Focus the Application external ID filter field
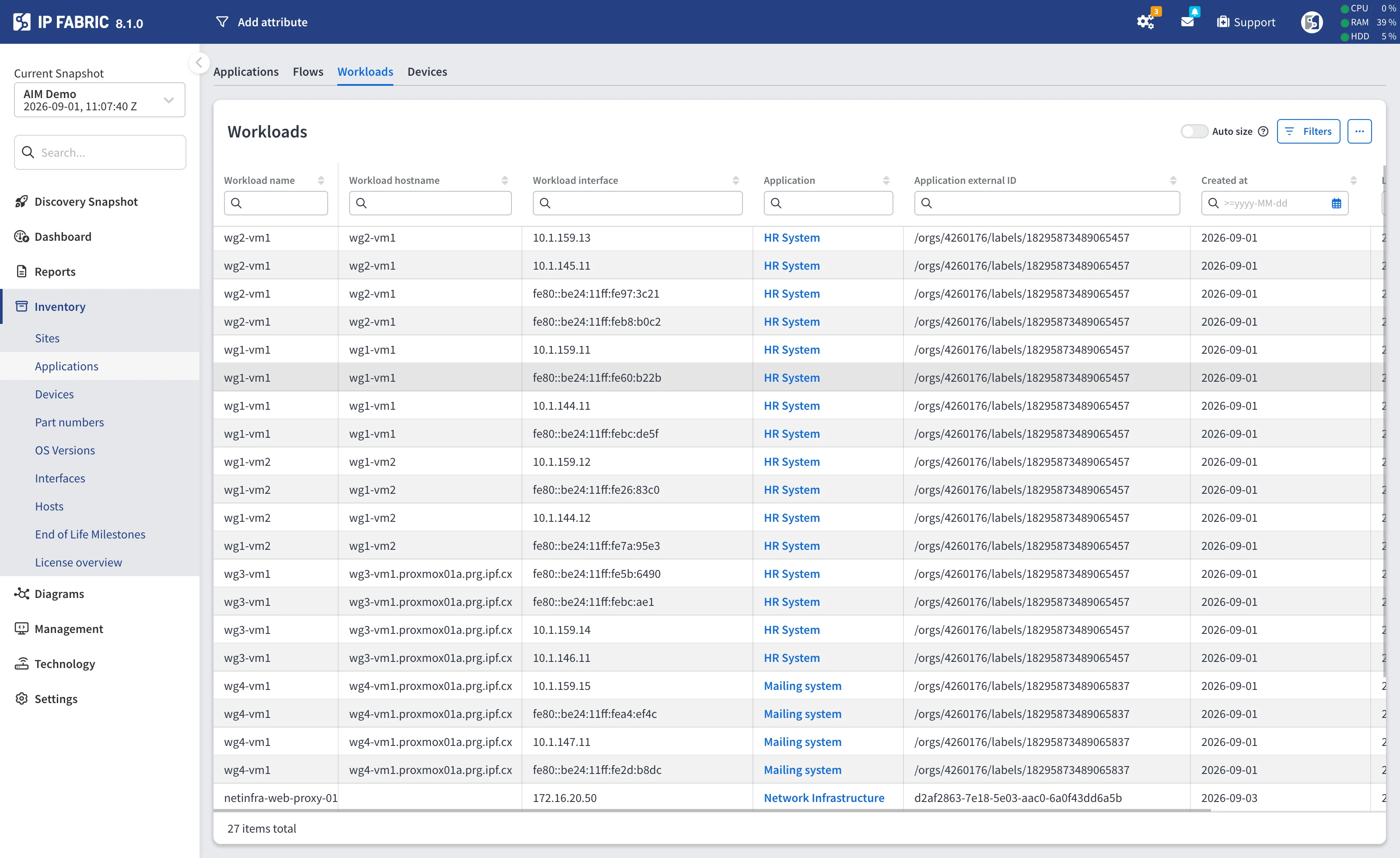The image size is (1400, 858). 1046,203
